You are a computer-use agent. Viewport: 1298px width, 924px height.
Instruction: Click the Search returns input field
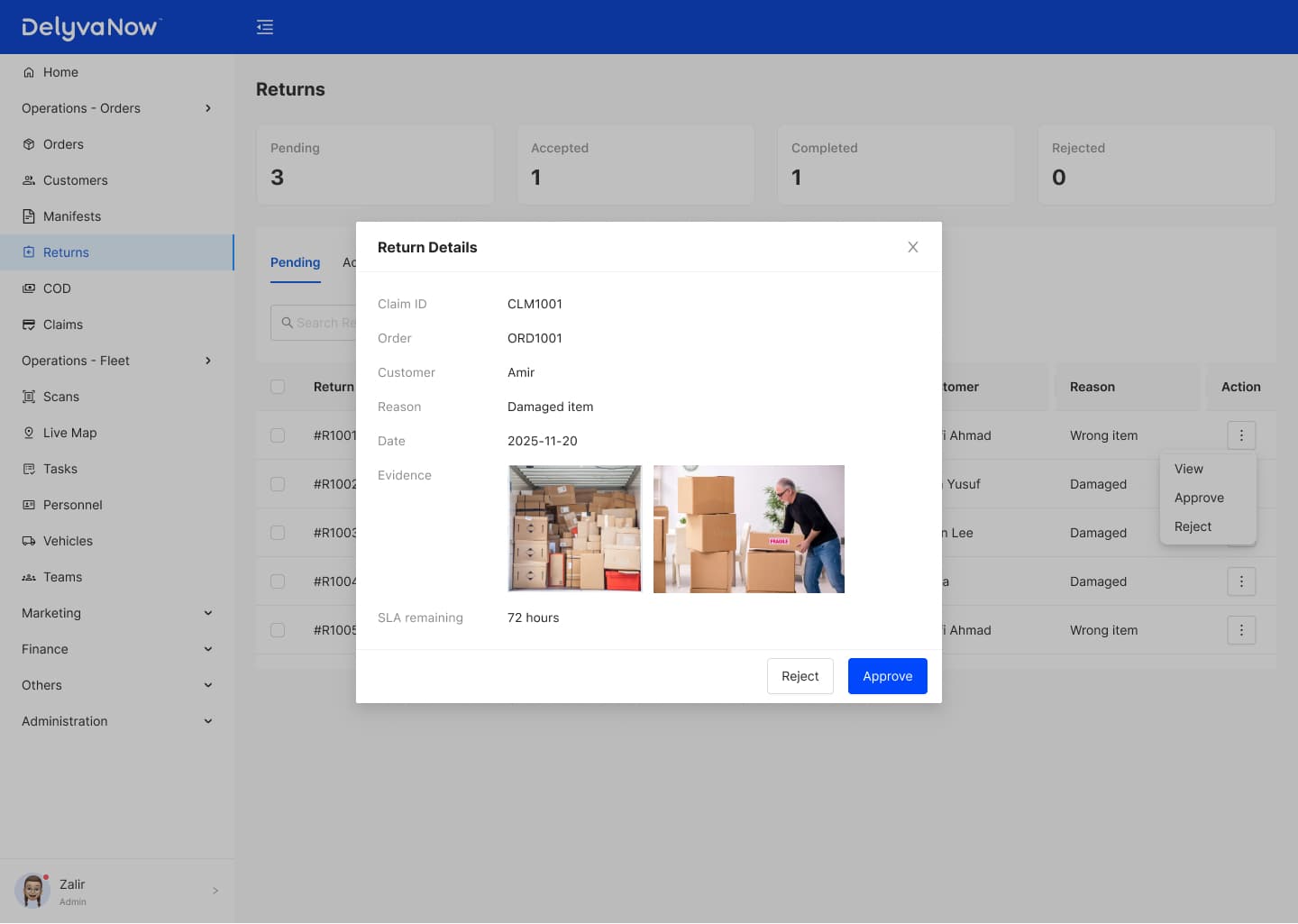click(x=314, y=323)
